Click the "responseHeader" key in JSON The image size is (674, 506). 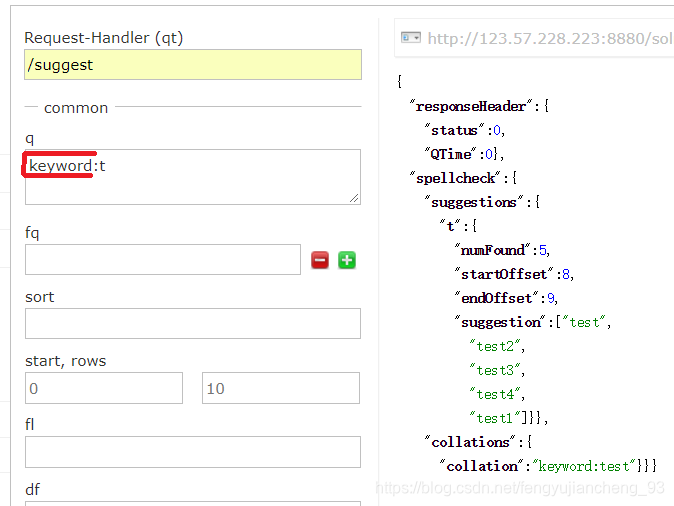point(471,106)
